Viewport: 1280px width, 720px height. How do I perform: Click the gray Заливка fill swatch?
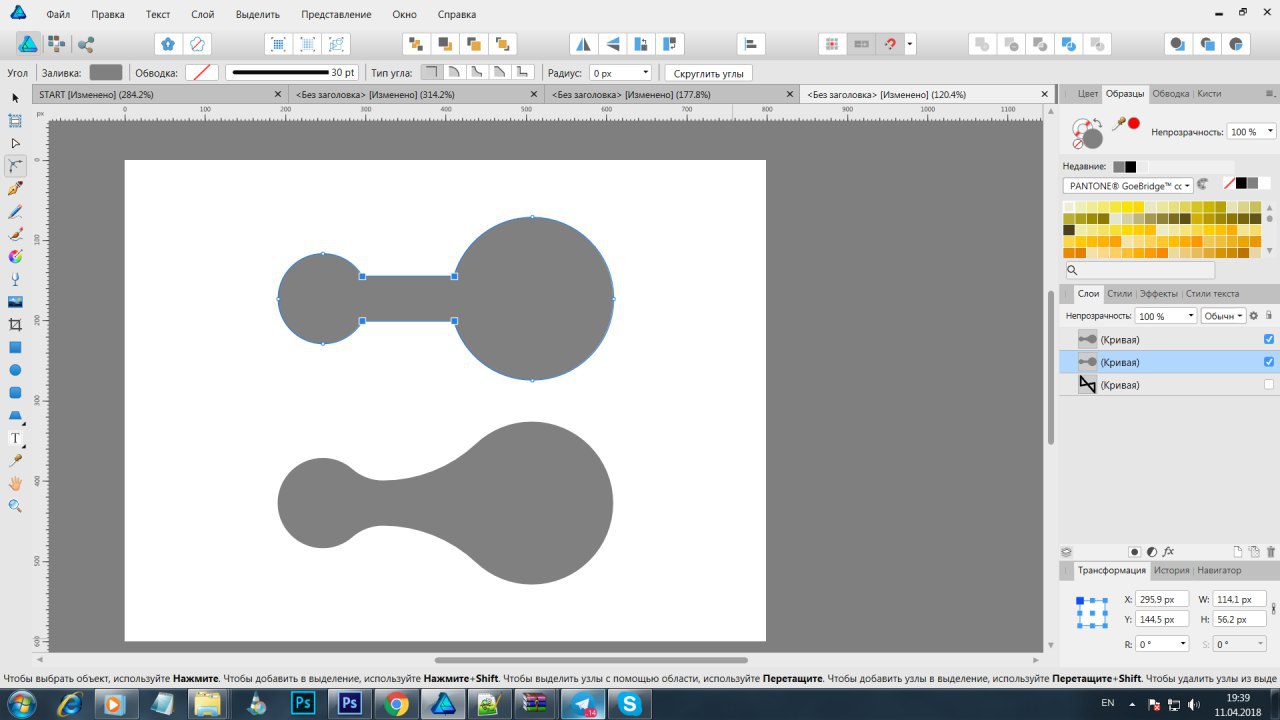pyautogui.click(x=105, y=73)
